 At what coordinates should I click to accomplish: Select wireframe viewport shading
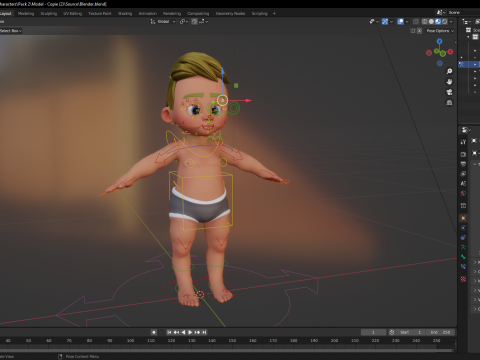425,22
